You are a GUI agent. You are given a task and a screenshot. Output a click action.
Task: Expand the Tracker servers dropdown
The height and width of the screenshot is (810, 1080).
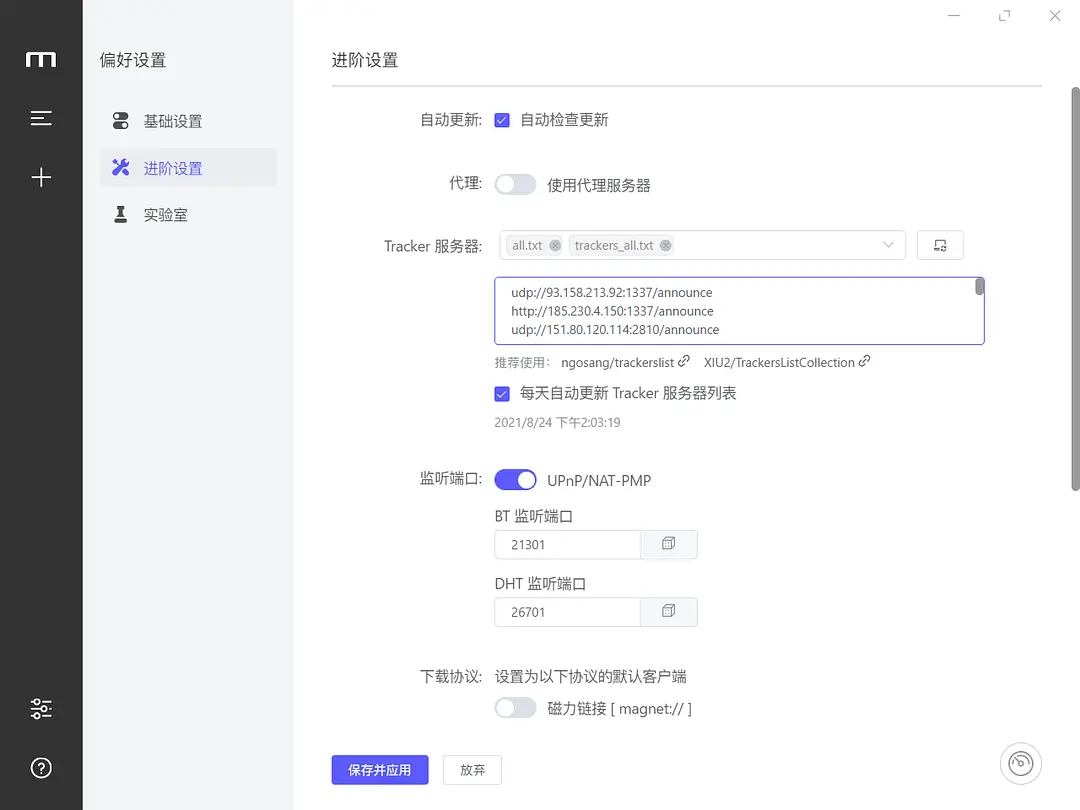(x=888, y=244)
